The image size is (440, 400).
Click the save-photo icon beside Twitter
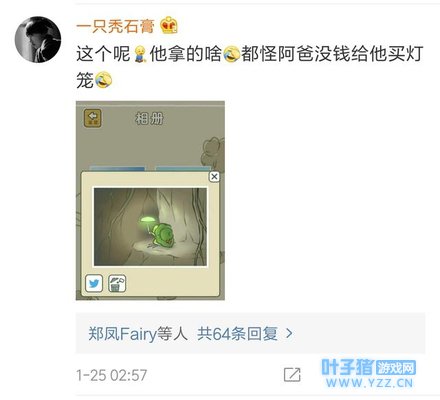click(x=117, y=283)
